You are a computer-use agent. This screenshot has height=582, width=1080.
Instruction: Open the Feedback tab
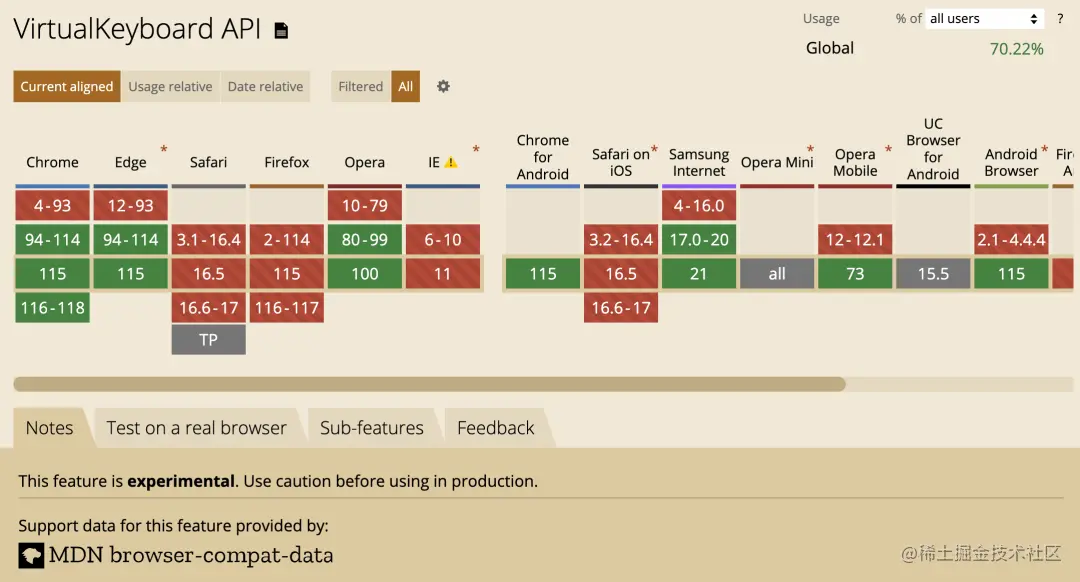click(496, 428)
